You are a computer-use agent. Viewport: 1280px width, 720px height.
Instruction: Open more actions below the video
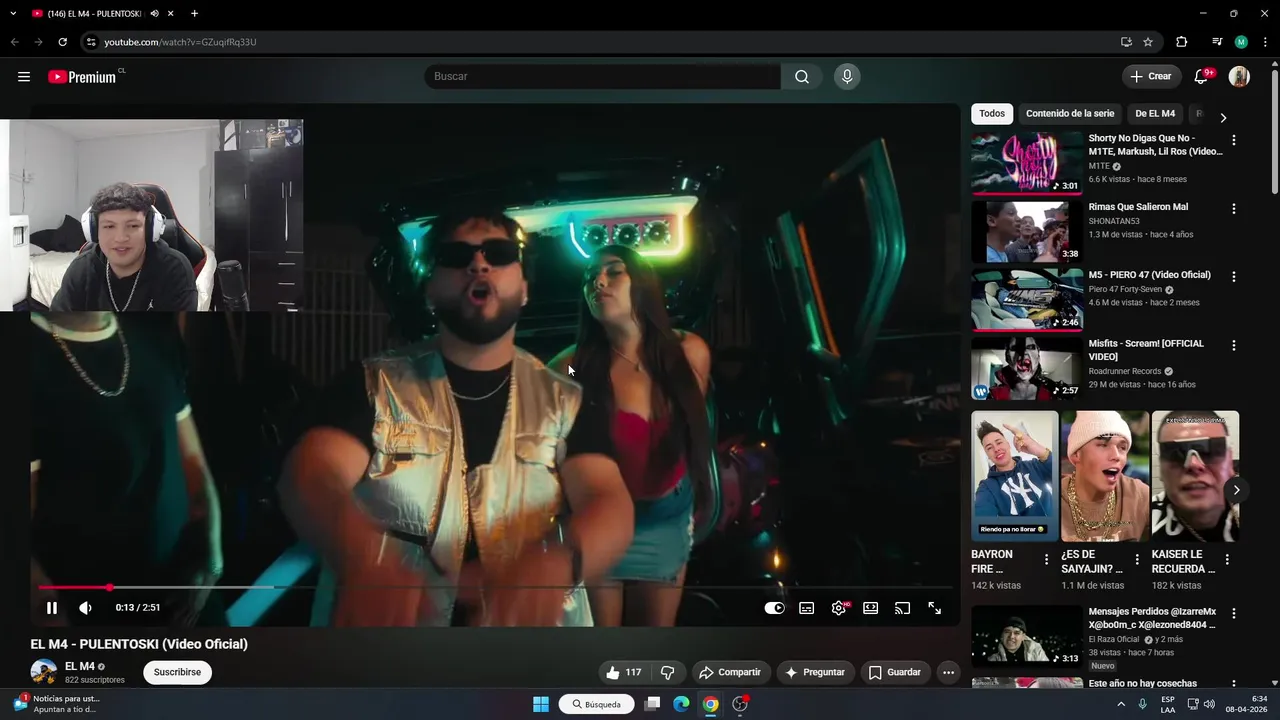click(948, 672)
